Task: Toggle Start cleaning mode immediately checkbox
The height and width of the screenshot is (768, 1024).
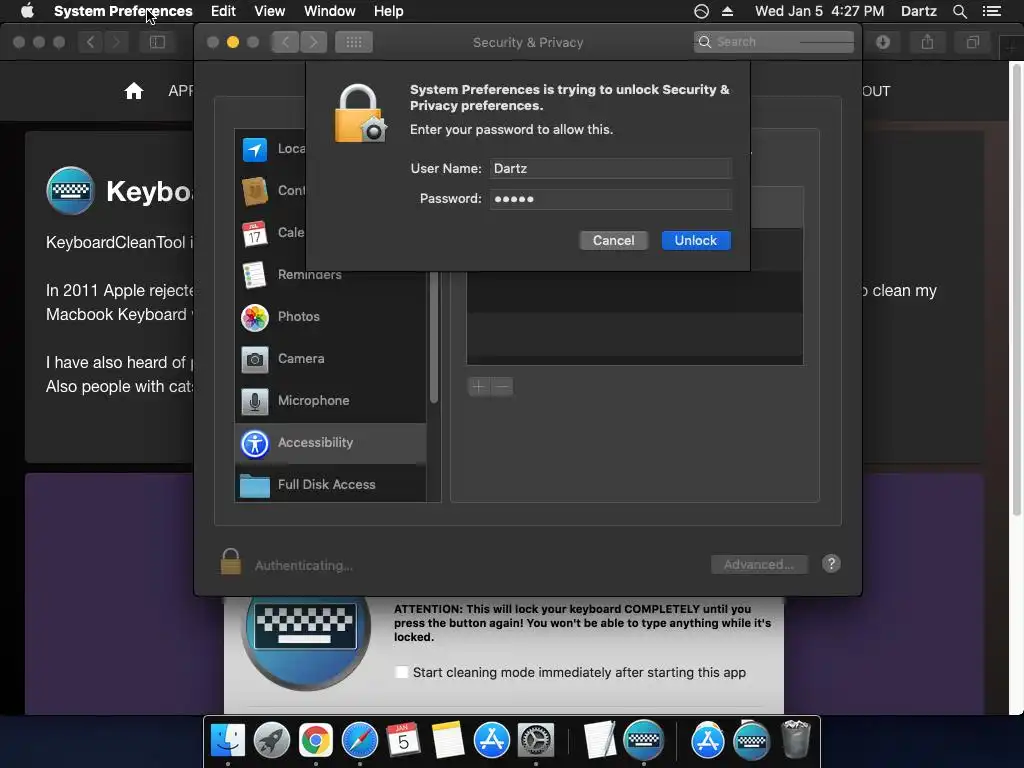Action: [402, 672]
